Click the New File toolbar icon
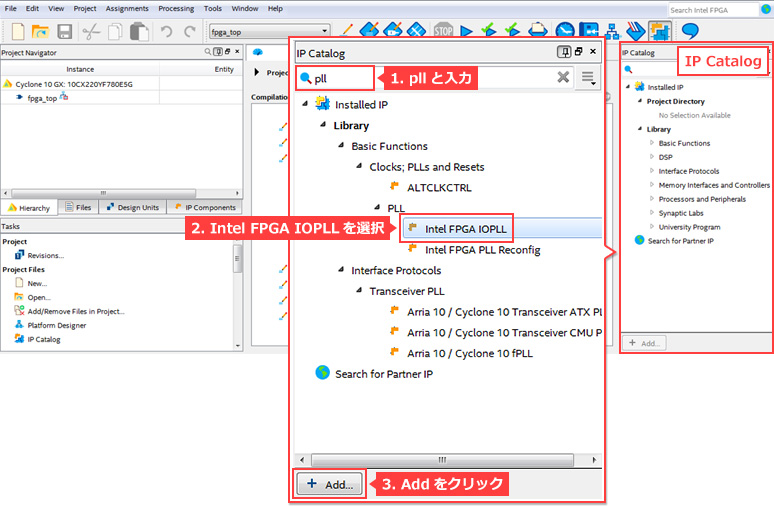Viewport: 774px width, 506px height. pyautogui.click(x=18, y=32)
